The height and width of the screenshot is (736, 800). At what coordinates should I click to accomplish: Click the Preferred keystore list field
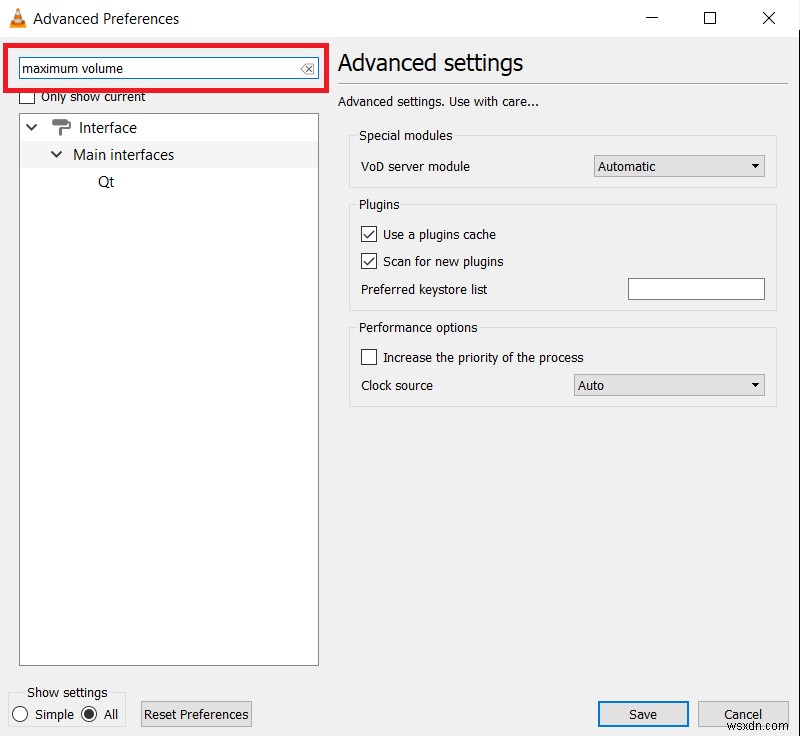(x=696, y=288)
